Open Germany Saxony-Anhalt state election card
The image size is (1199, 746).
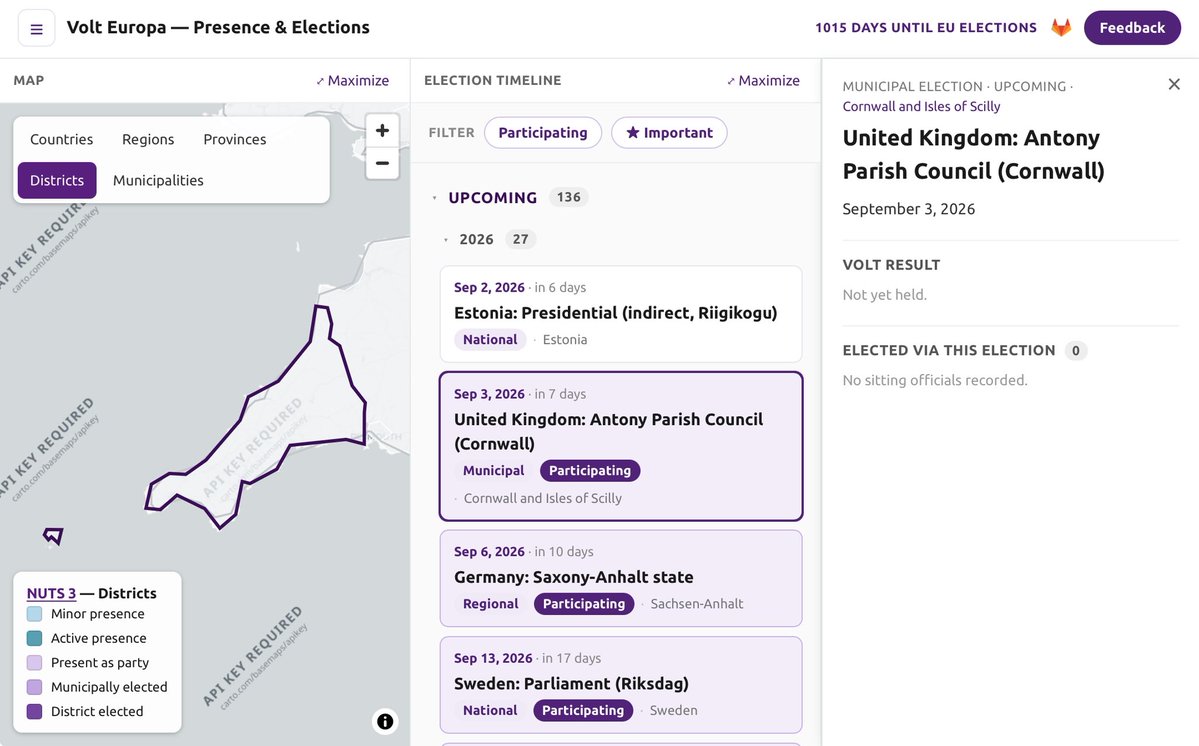621,579
